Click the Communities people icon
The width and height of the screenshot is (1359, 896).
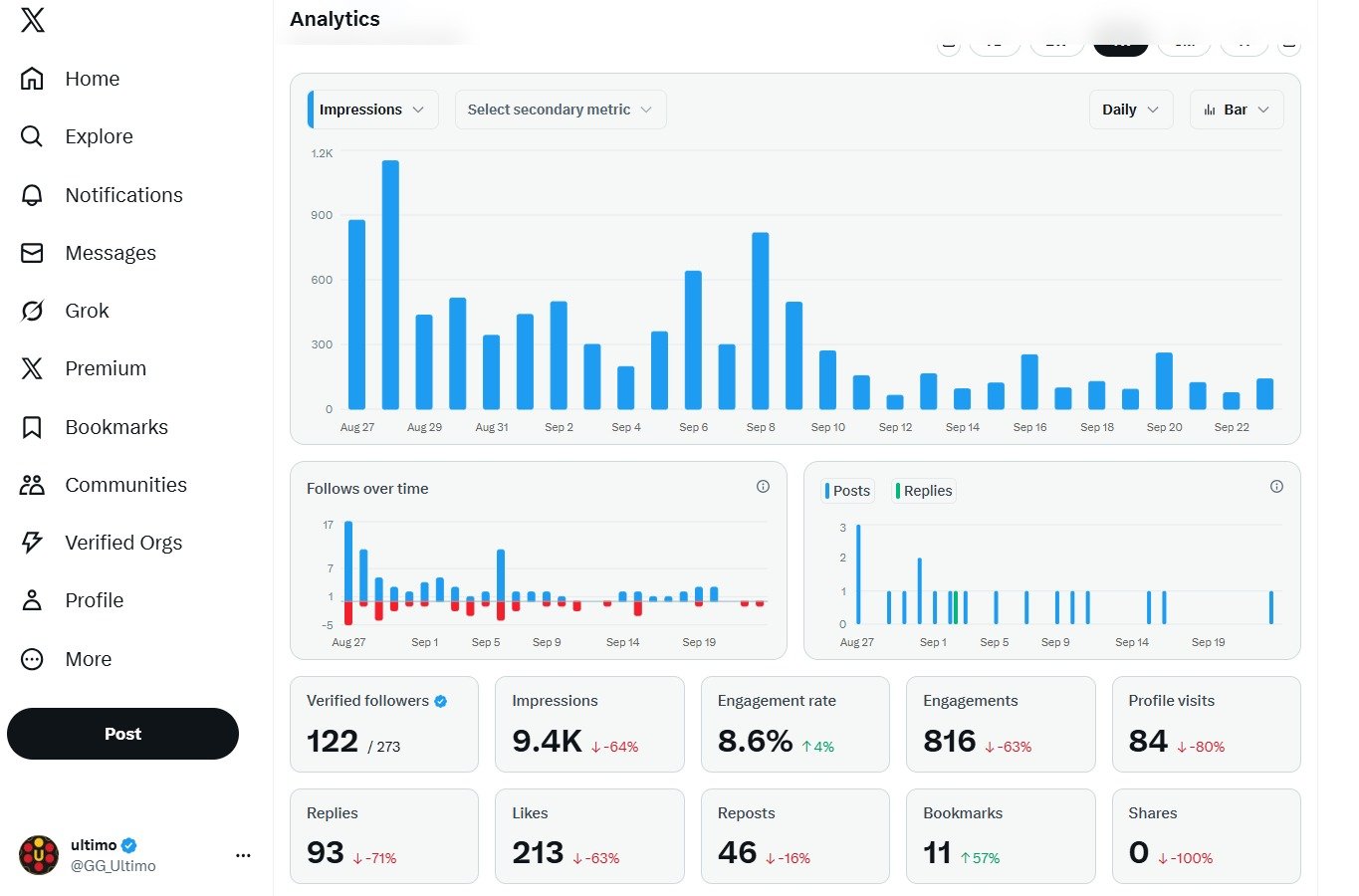click(x=32, y=485)
